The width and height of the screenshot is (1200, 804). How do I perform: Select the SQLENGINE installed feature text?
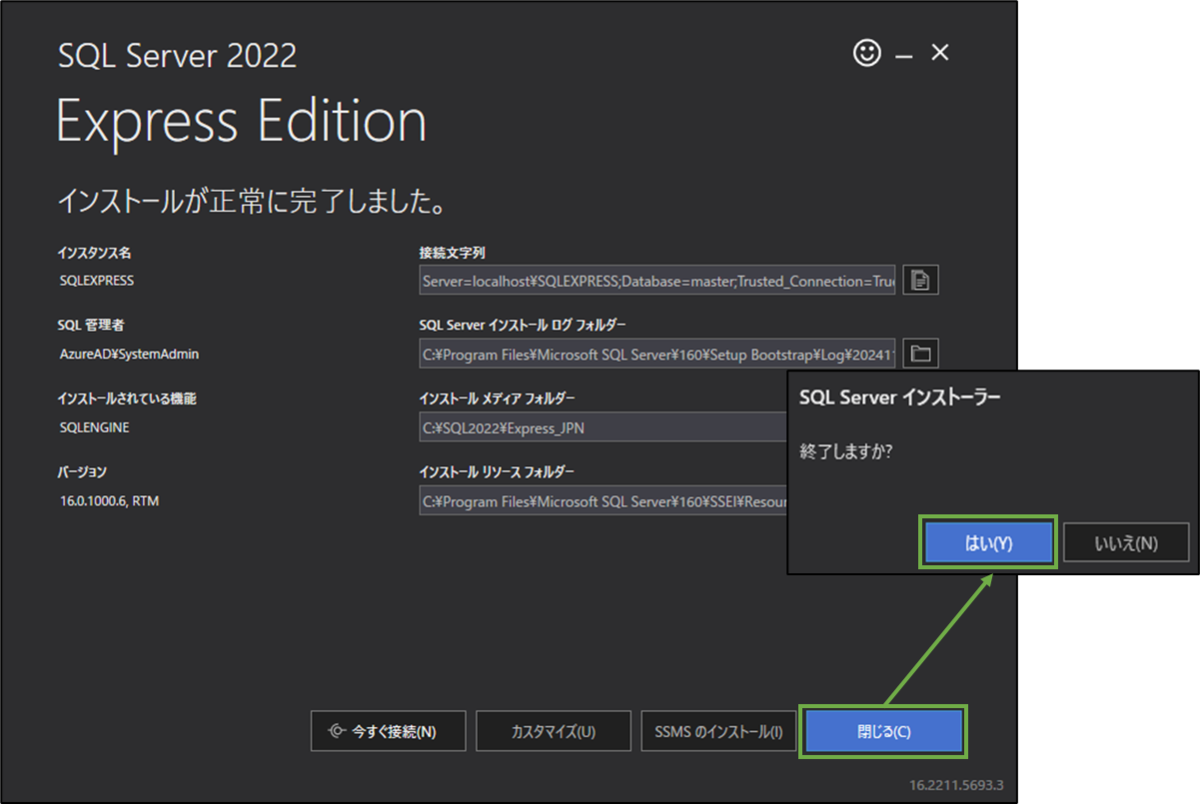point(94,427)
